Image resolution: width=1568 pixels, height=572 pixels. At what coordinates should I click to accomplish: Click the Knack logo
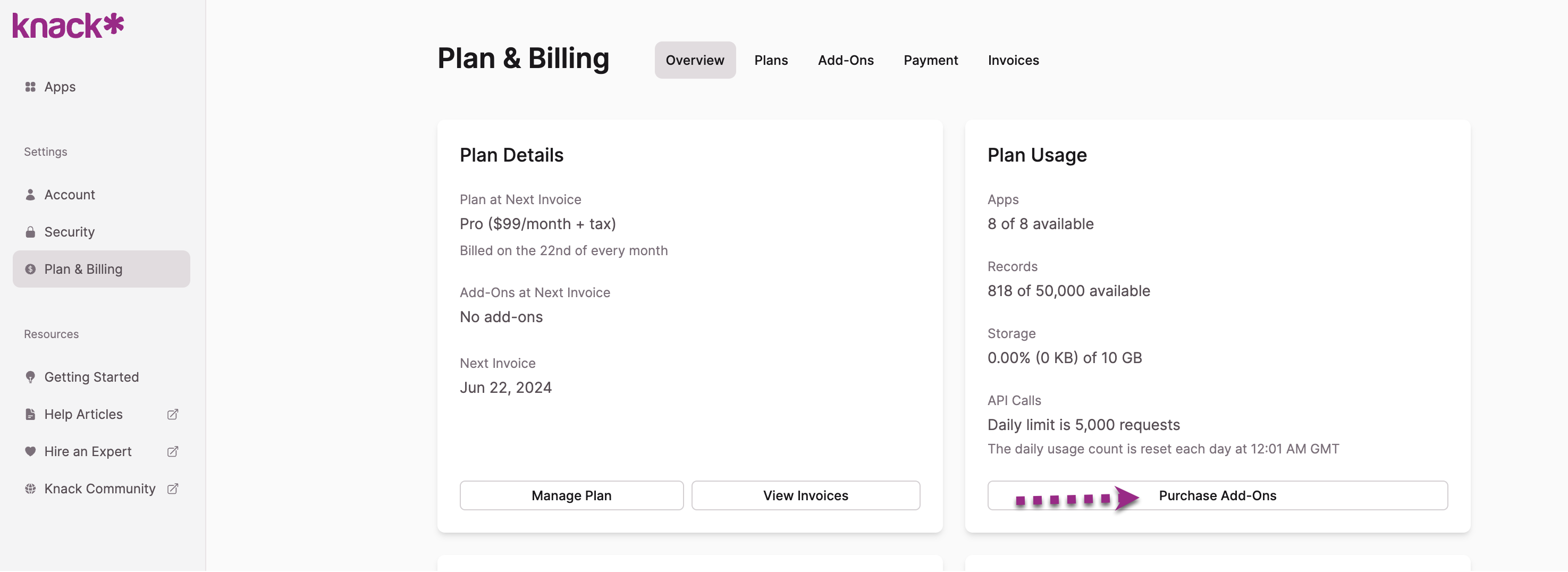pyautogui.click(x=68, y=25)
